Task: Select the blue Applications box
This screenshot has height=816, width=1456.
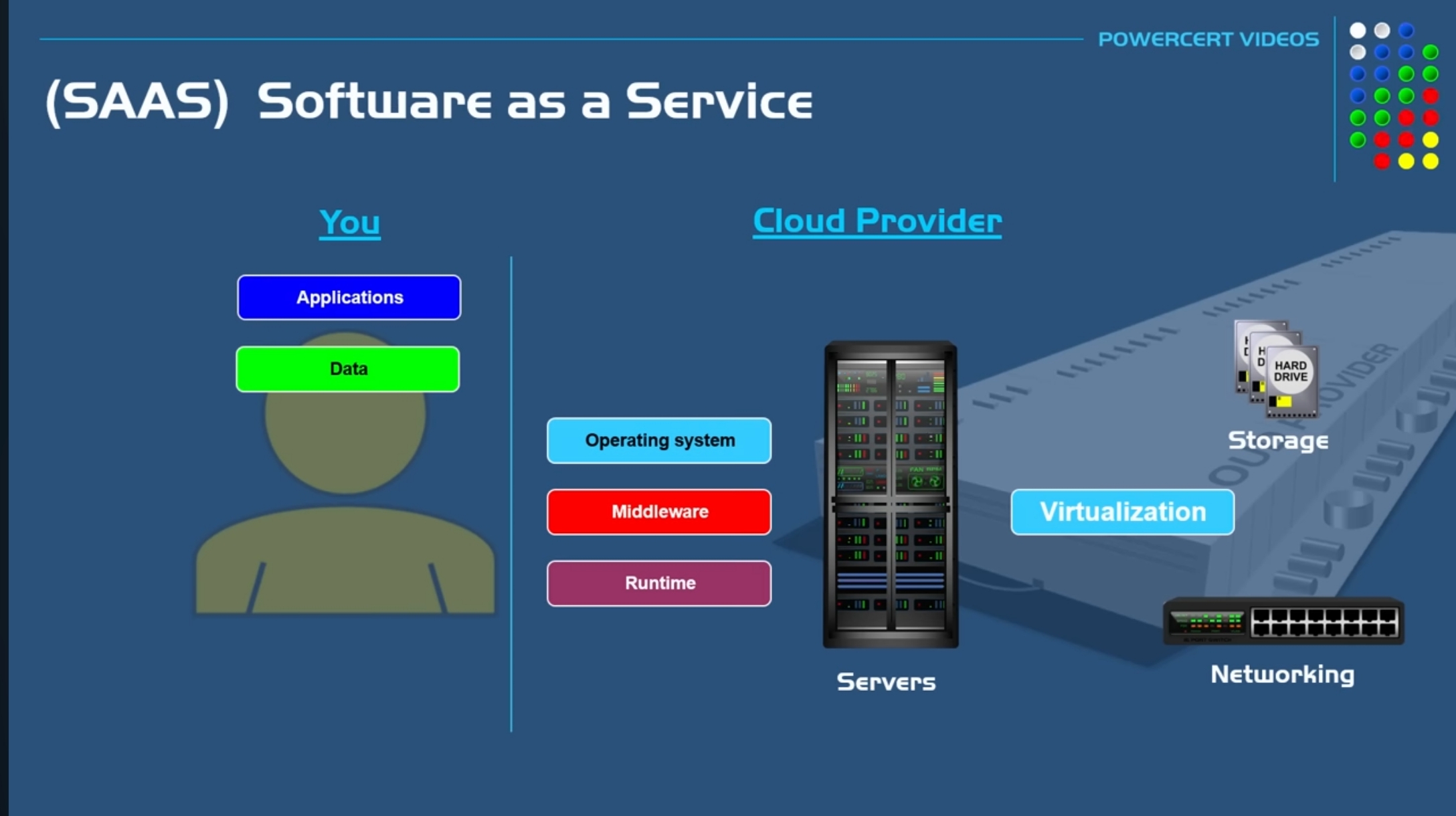Action: pos(349,298)
